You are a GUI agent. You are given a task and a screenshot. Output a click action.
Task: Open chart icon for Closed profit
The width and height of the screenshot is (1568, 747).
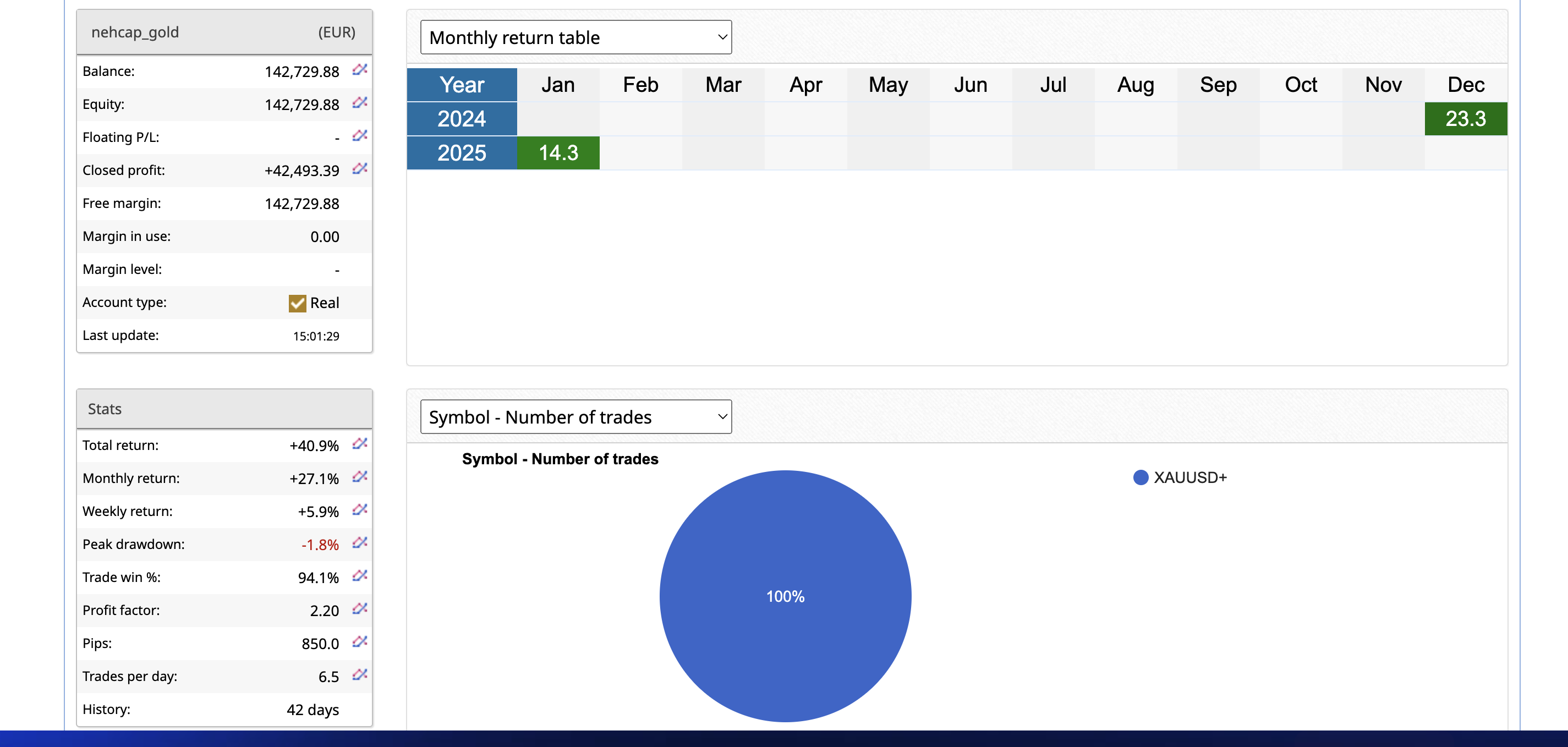tap(360, 169)
